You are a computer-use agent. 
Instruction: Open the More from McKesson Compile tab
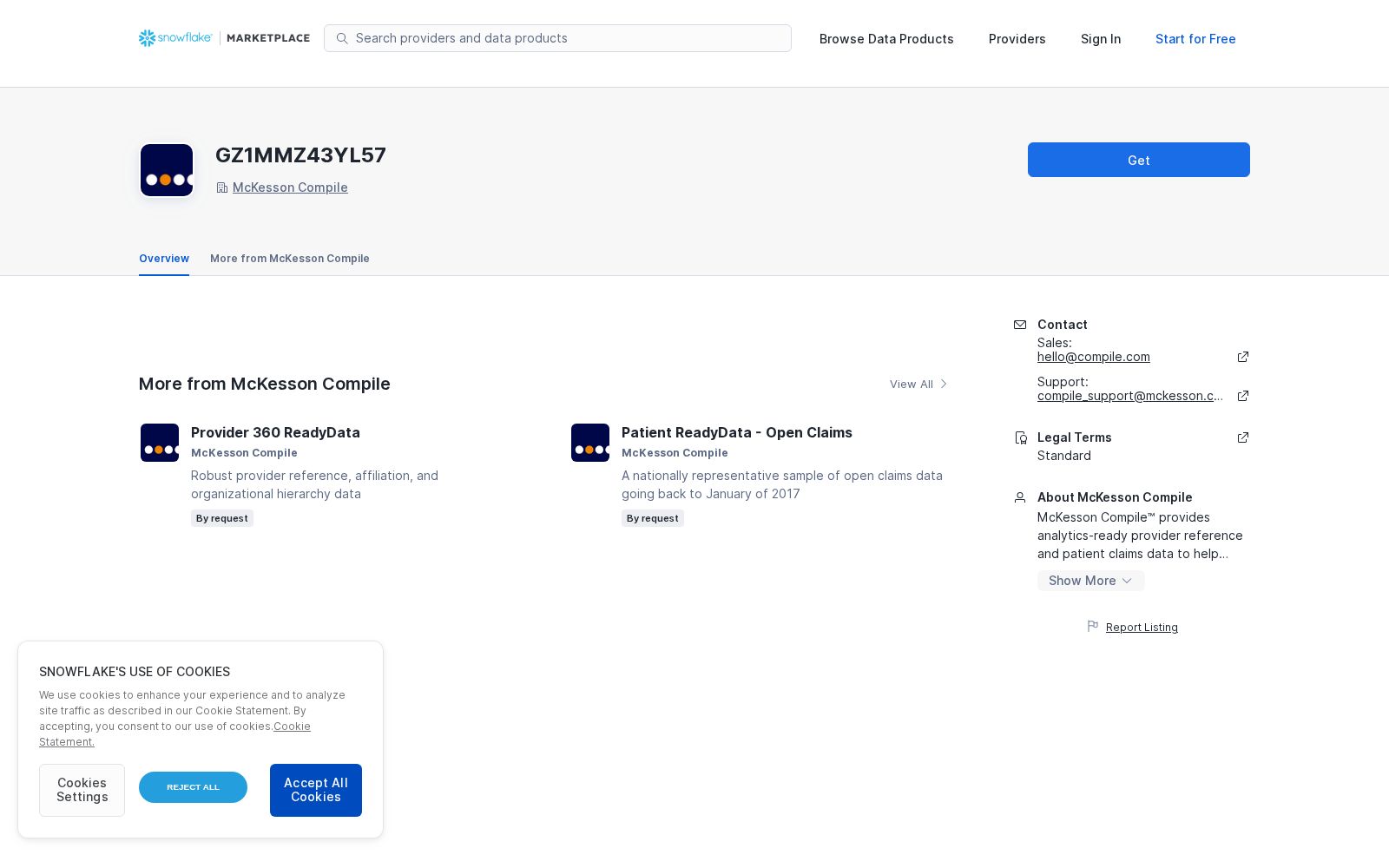290,259
